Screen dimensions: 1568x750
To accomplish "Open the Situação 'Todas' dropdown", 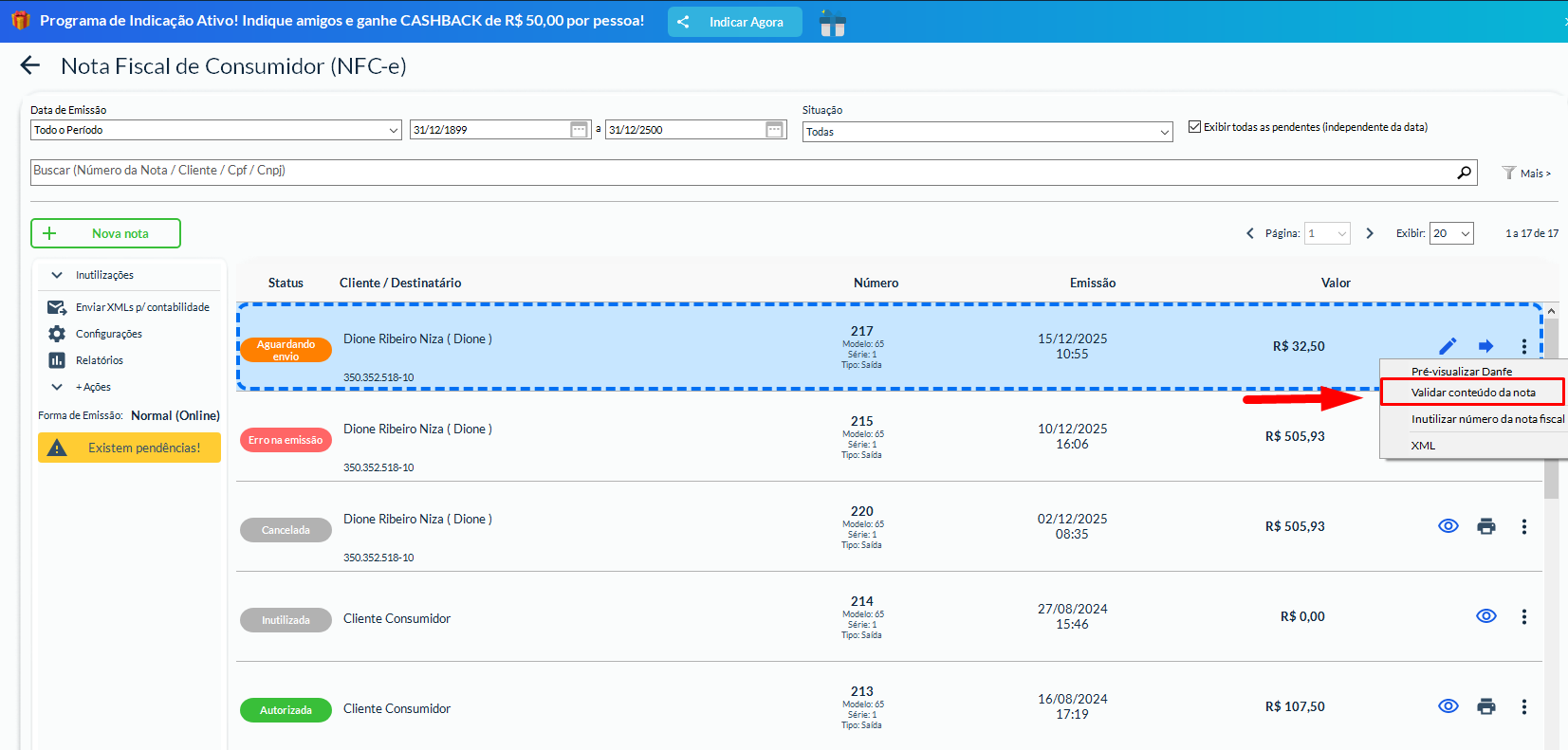I will (988, 132).
